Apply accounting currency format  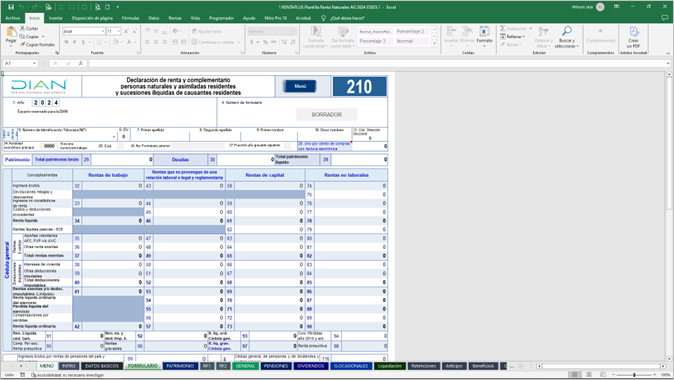(251, 42)
